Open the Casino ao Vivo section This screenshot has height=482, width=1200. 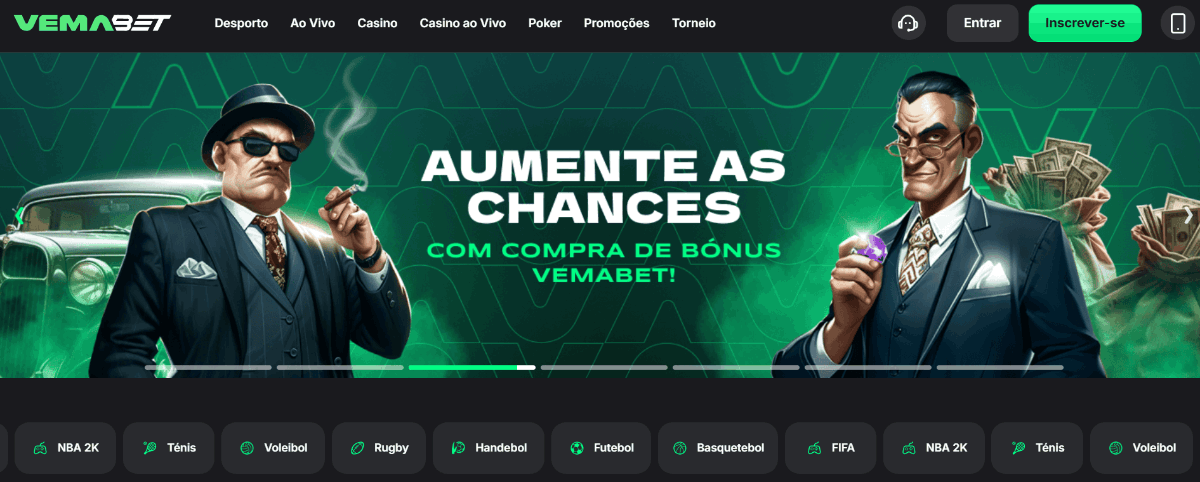pos(463,23)
